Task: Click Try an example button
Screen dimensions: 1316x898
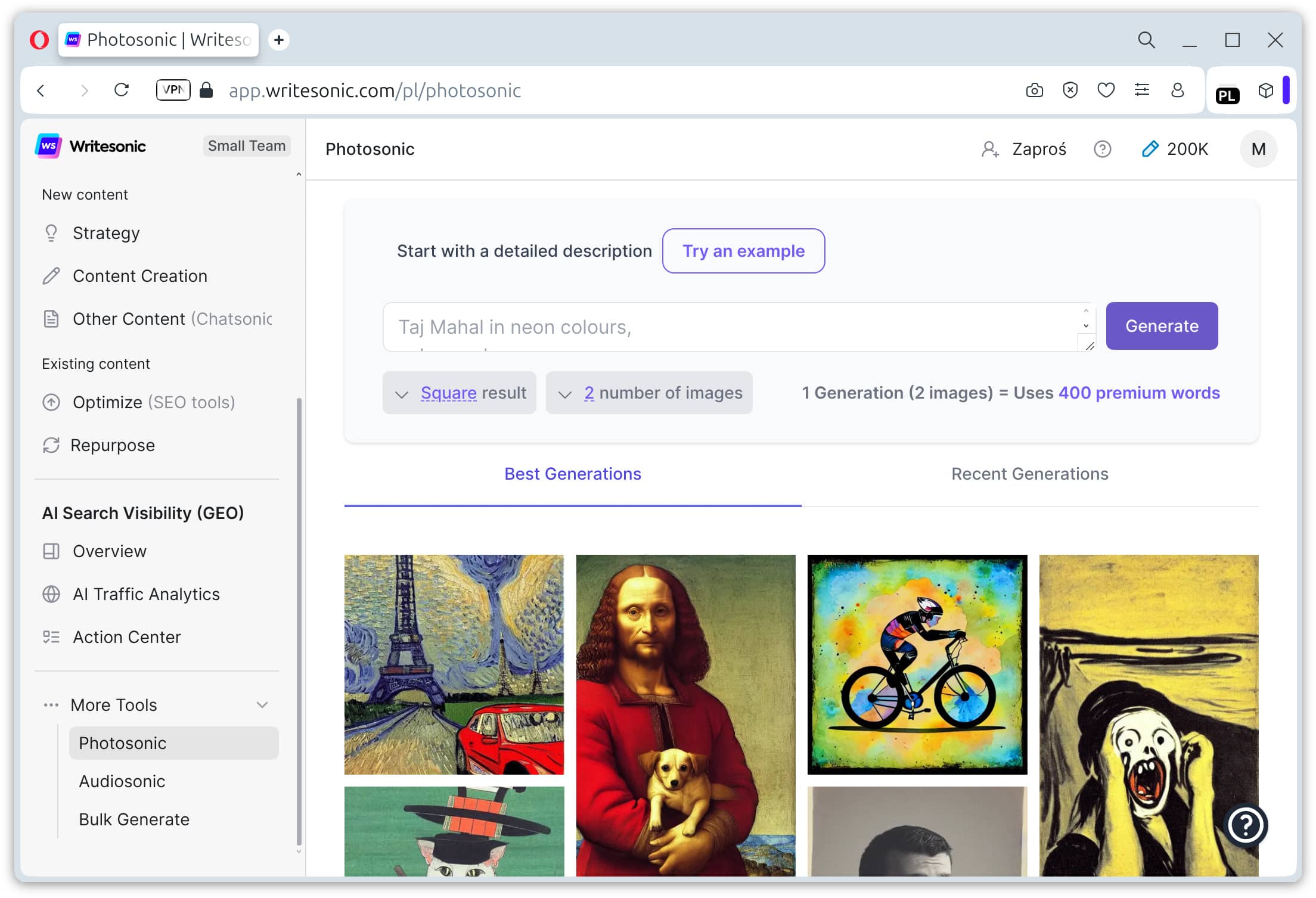Action: click(x=743, y=251)
